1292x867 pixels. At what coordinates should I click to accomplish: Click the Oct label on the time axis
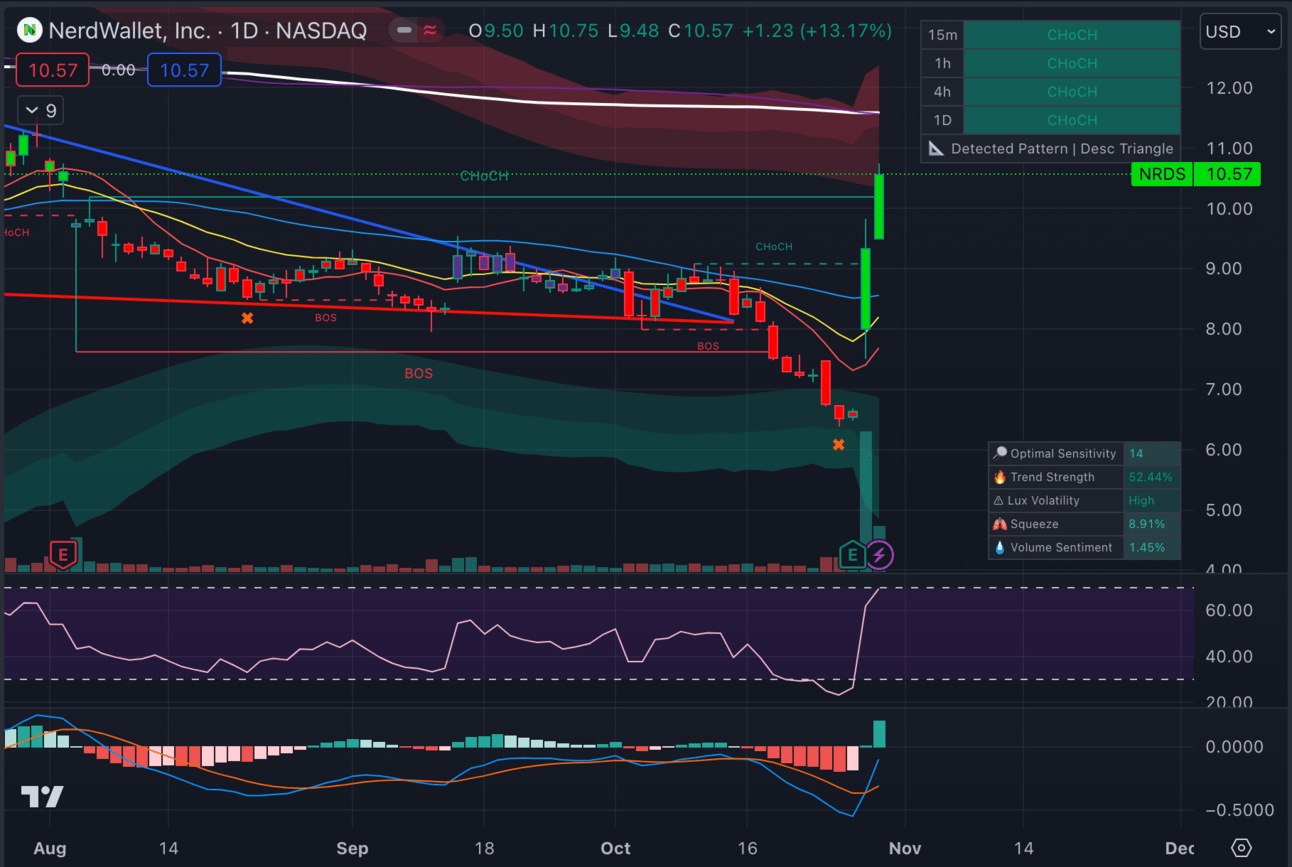tap(616, 848)
